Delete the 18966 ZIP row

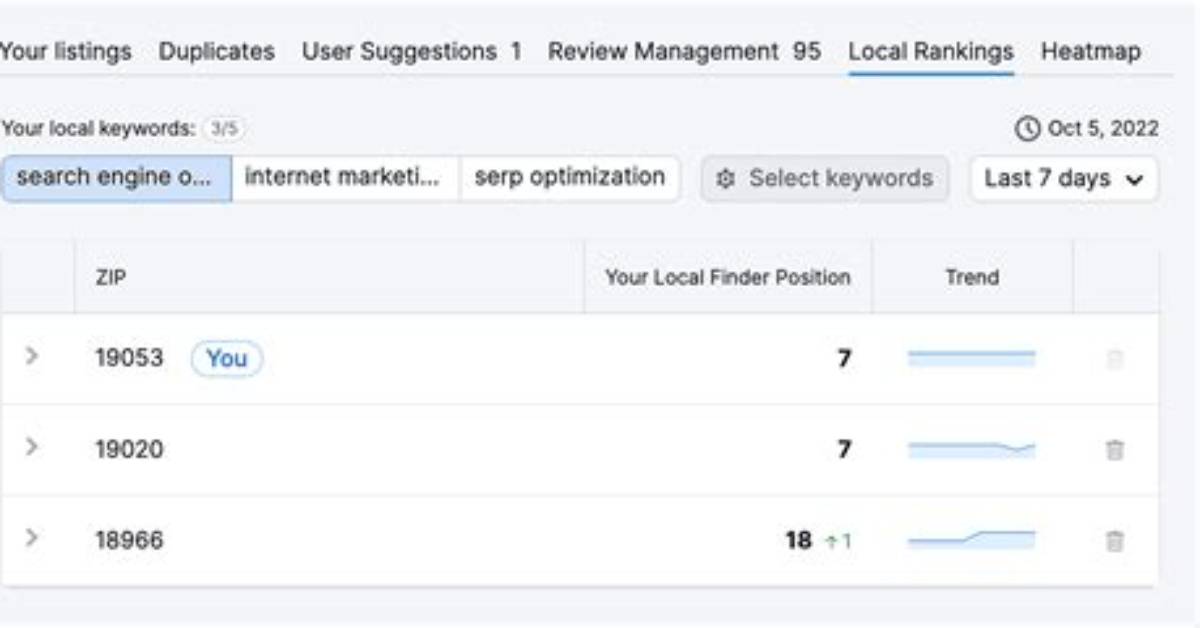[x=1114, y=541]
